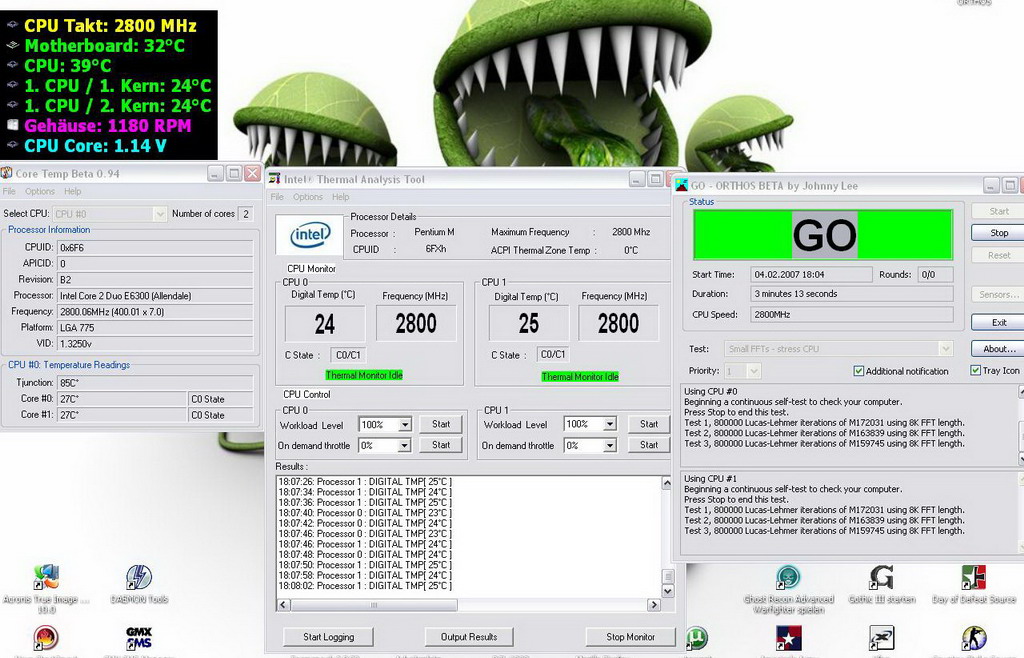The height and width of the screenshot is (658, 1024).
Task: Start the CPU 1 workload
Action: [x=648, y=424]
